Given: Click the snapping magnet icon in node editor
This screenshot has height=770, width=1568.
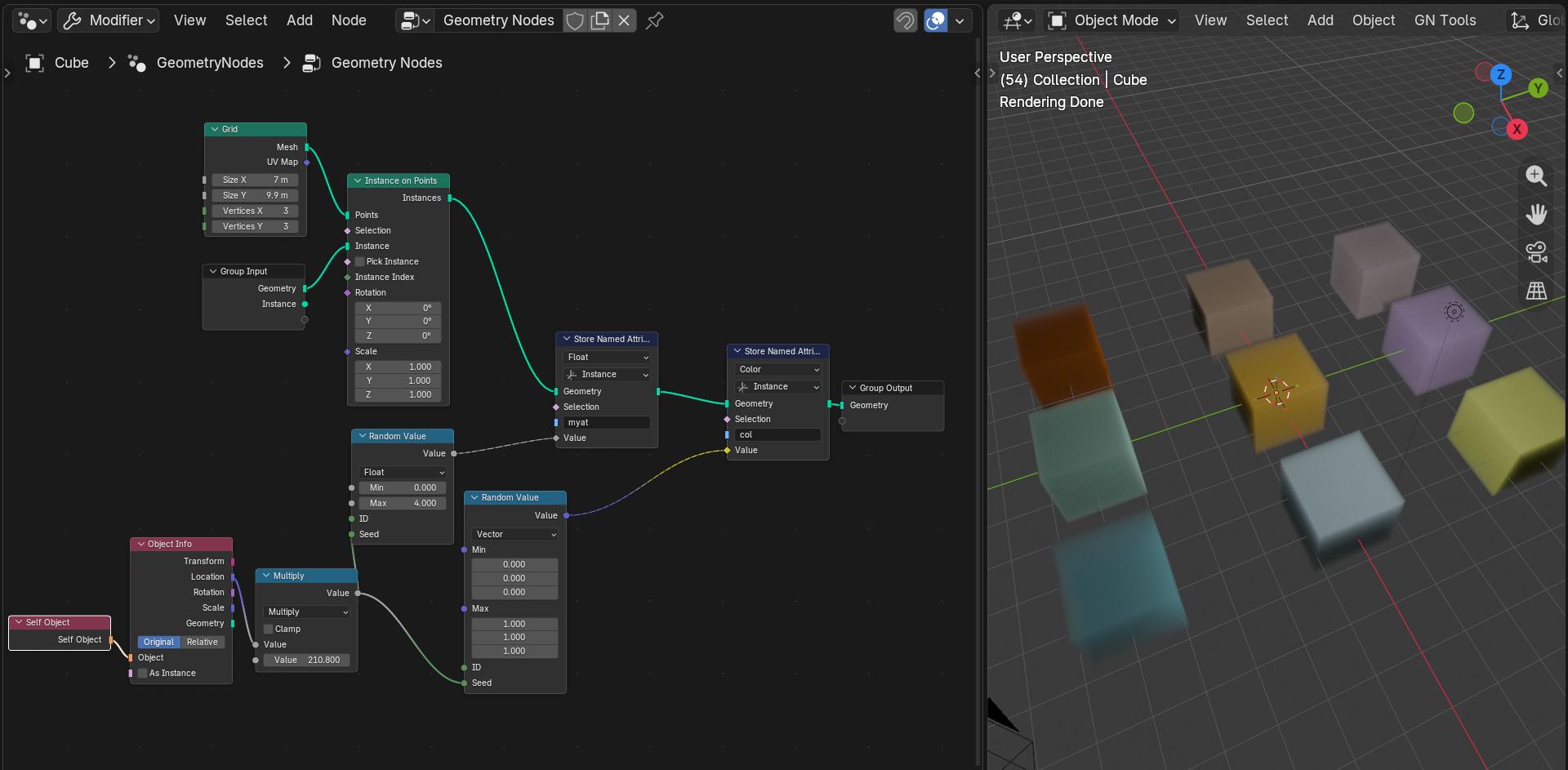Looking at the screenshot, I should [x=905, y=20].
